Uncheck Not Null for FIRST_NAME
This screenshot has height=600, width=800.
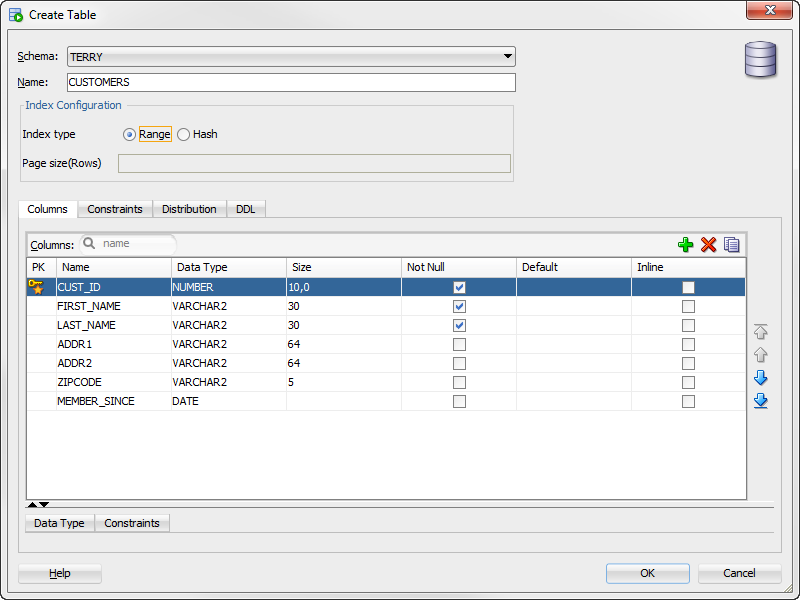coord(459,306)
